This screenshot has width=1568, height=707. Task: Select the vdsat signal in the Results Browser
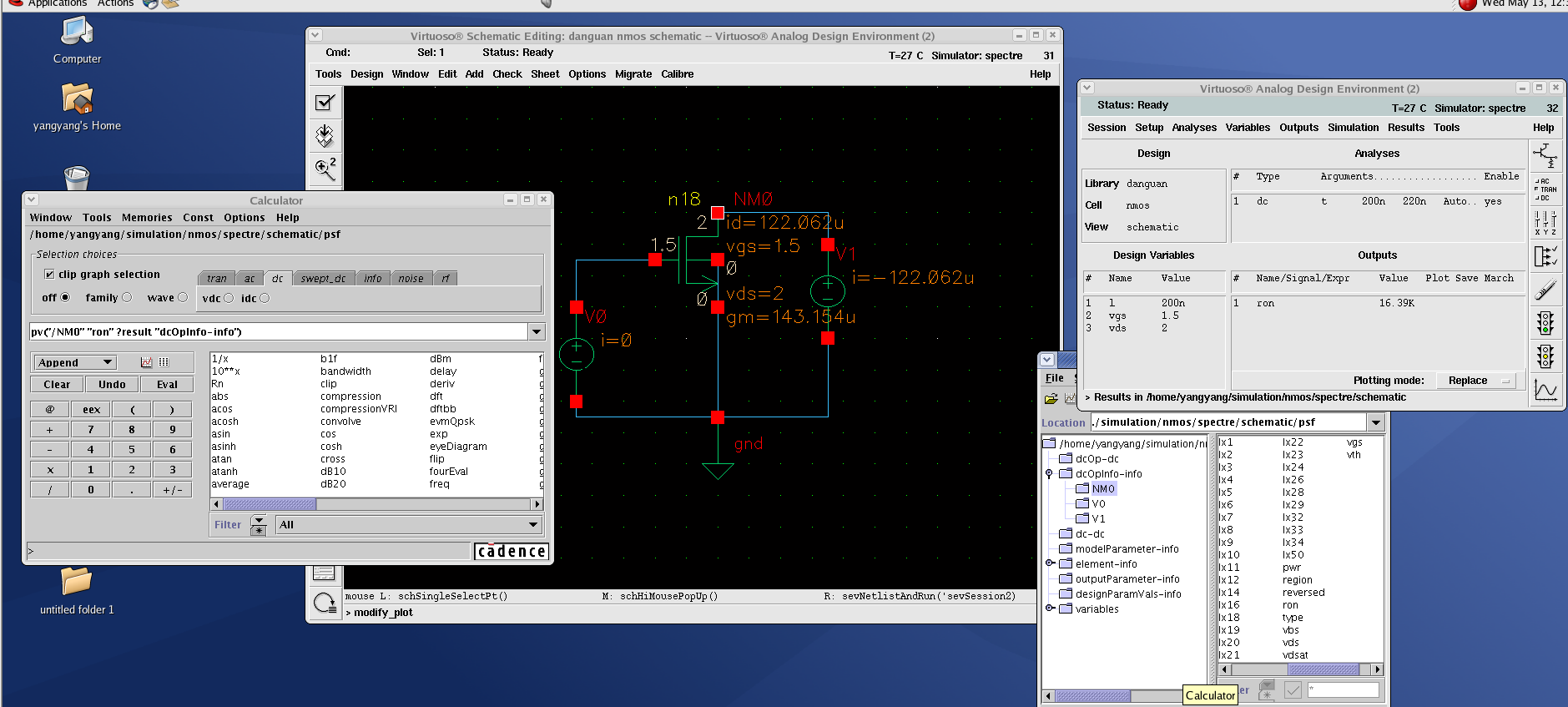pyautogui.click(x=1295, y=655)
